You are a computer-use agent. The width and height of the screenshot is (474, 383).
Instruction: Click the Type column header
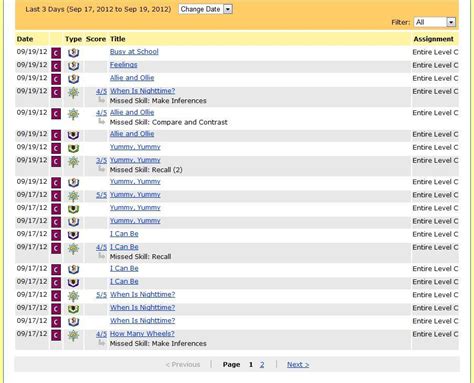point(73,39)
